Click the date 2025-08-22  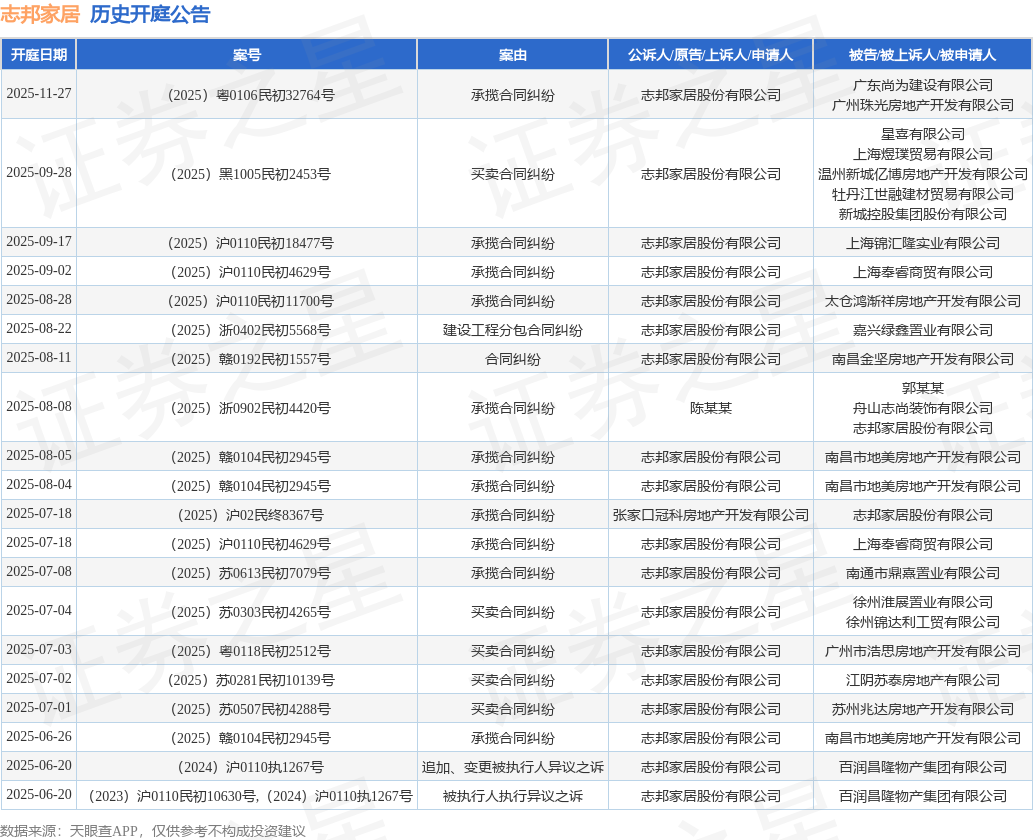click(39, 329)
